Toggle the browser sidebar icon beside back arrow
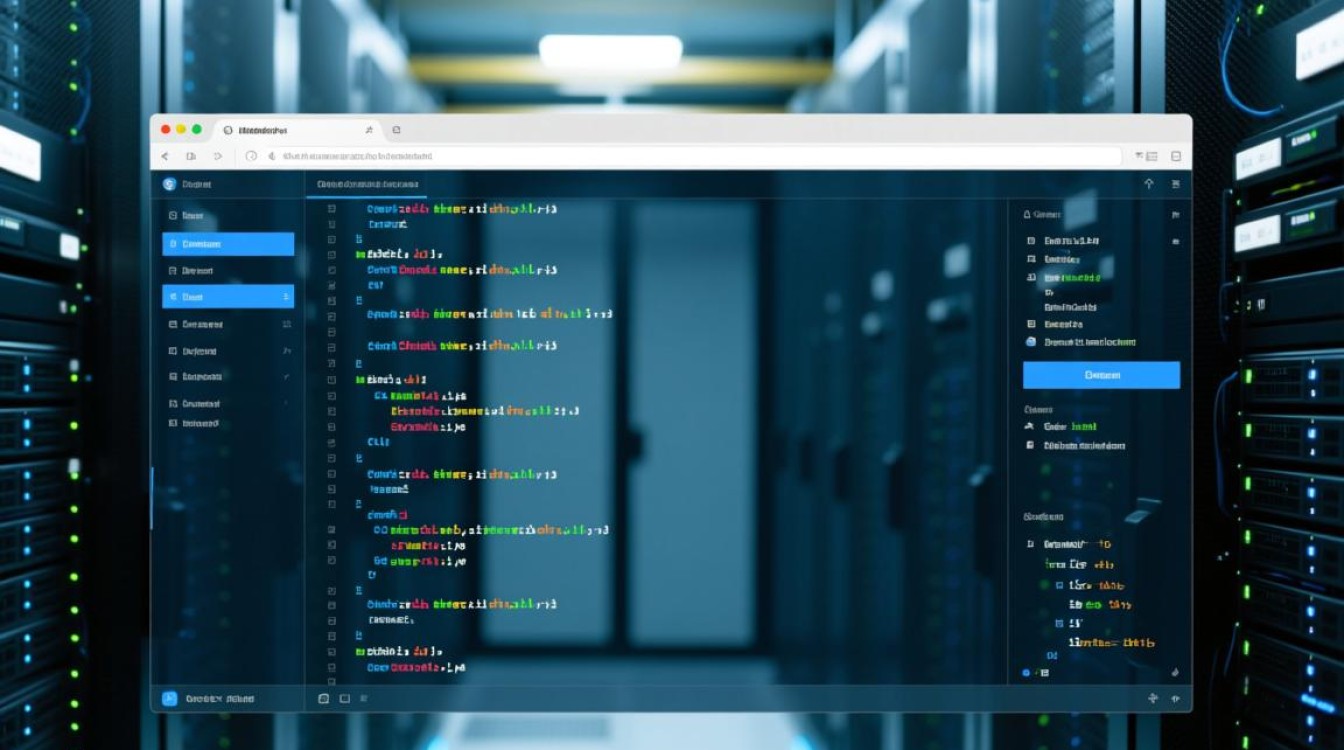Viewport: 1344px width, 750px height. tap(191, 156)
